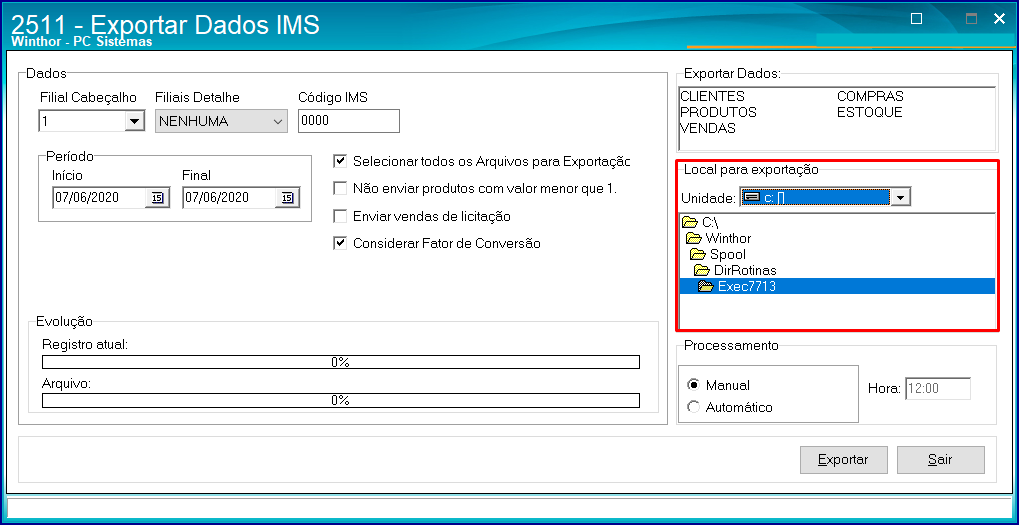The image size is (1019, 525).
Task: Open the Início date calendar picker
Action: tap(157, 198)
